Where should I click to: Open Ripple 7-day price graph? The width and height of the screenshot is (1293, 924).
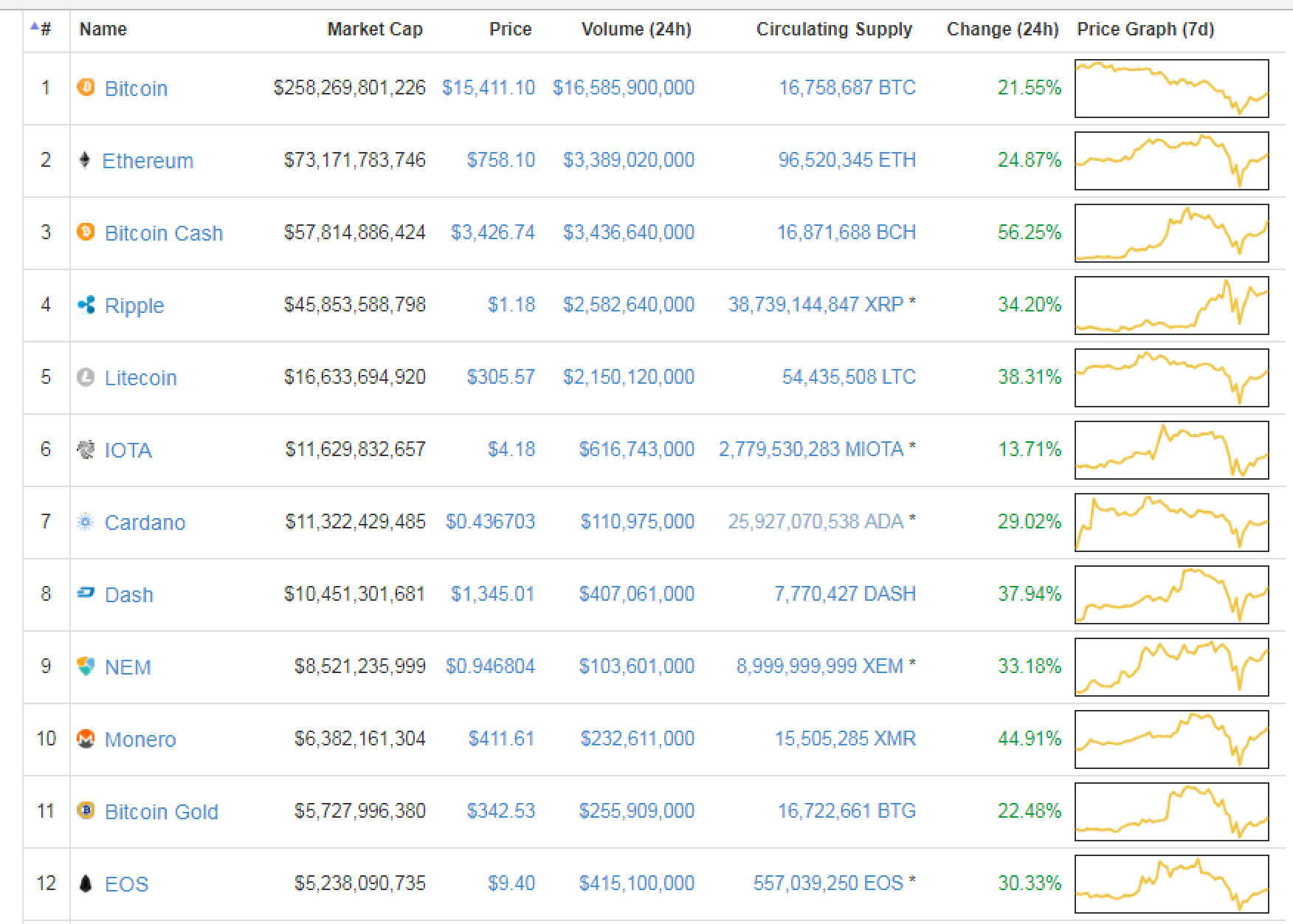[1171, 306]
